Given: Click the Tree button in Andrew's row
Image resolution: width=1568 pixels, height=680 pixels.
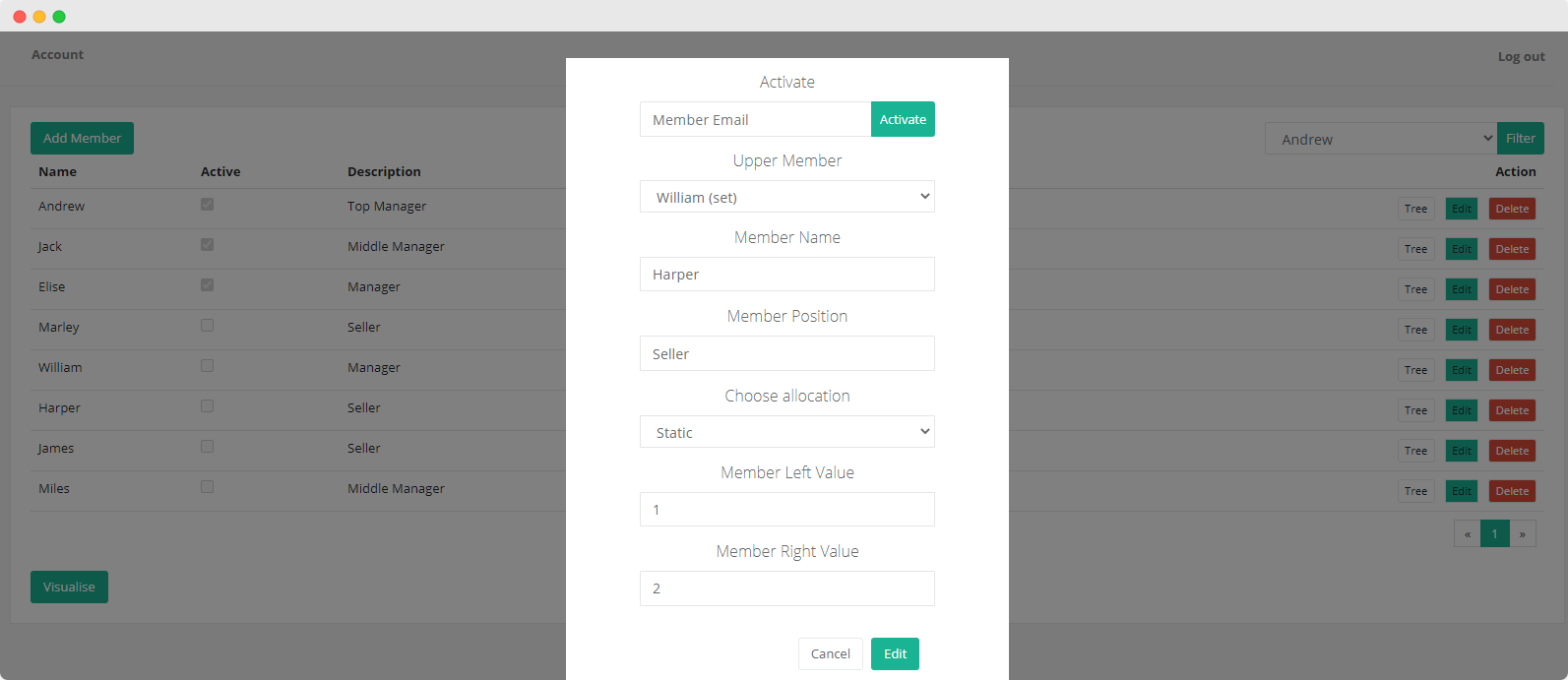Looking at the screenshot, I should [x=1415, y=209].
